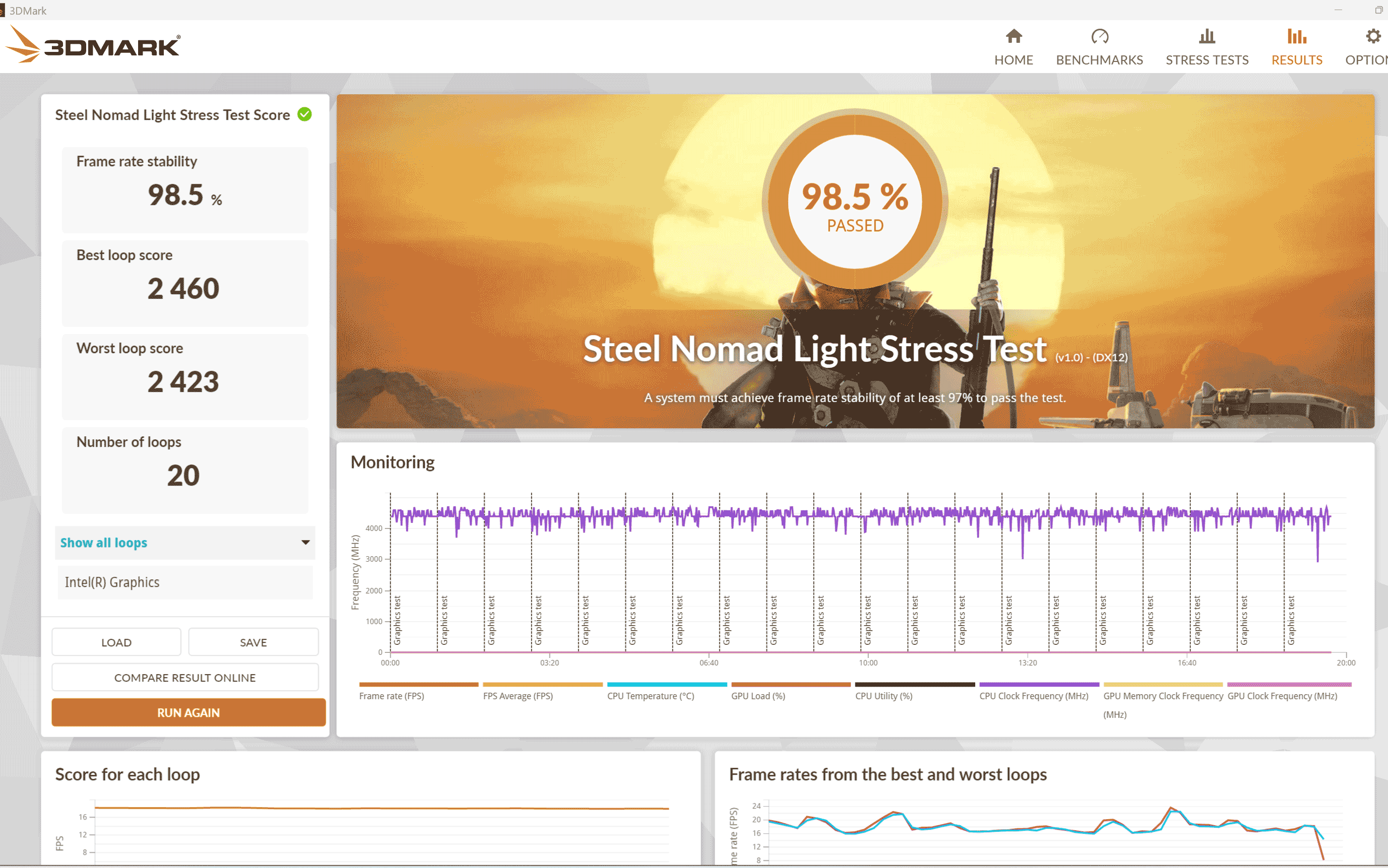1388x868 pixels.
Task: Toggle the GPU Memory Clock Frequency legend
Action: click(x=1163, y=705)
